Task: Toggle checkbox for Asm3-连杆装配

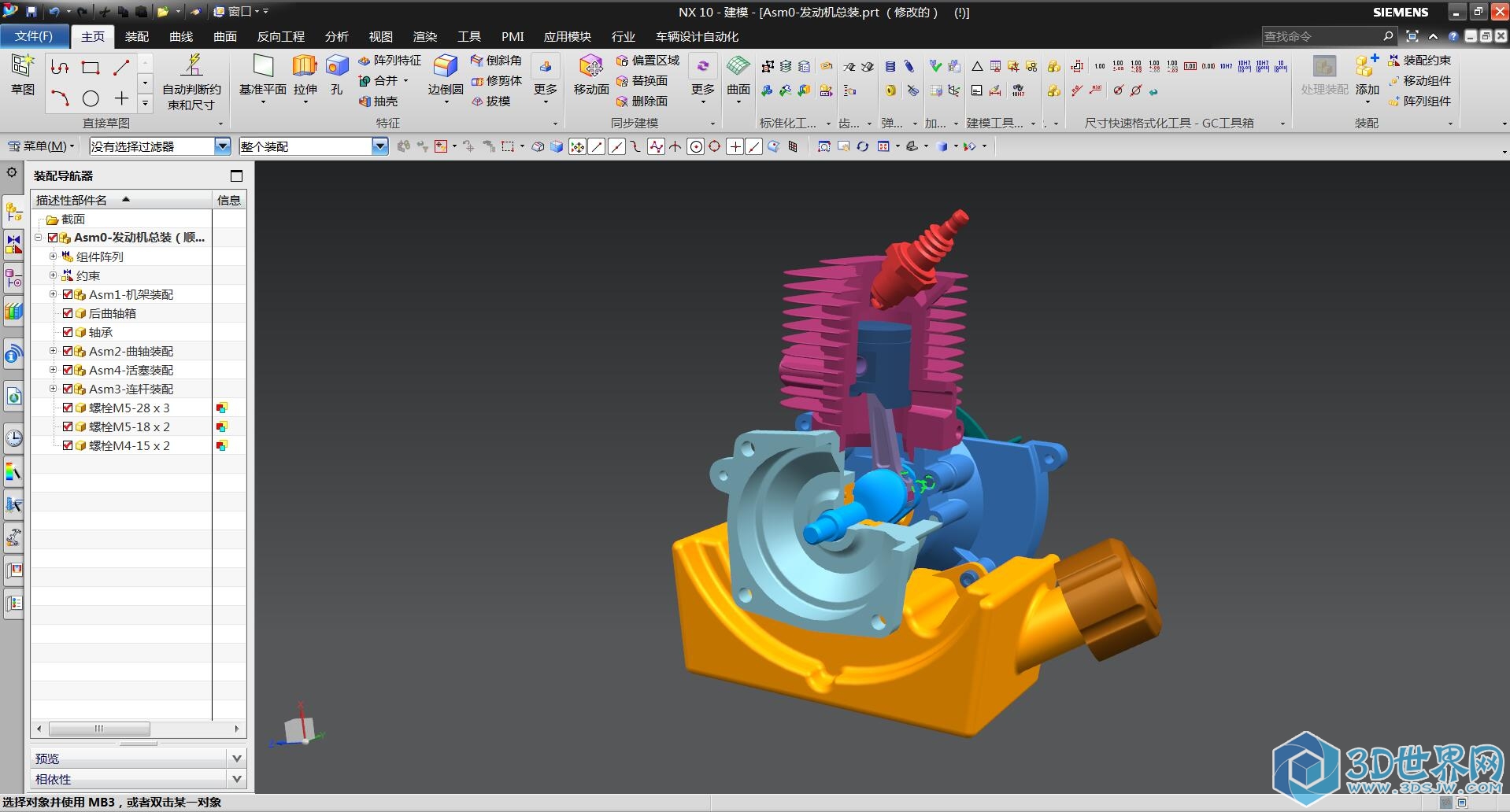Action: tap(68, 389)
